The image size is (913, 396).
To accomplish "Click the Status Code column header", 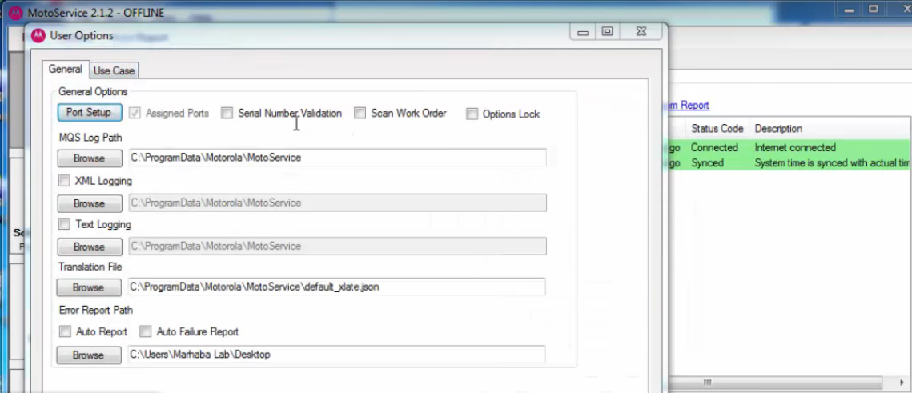I will click(x=717, y=129).
